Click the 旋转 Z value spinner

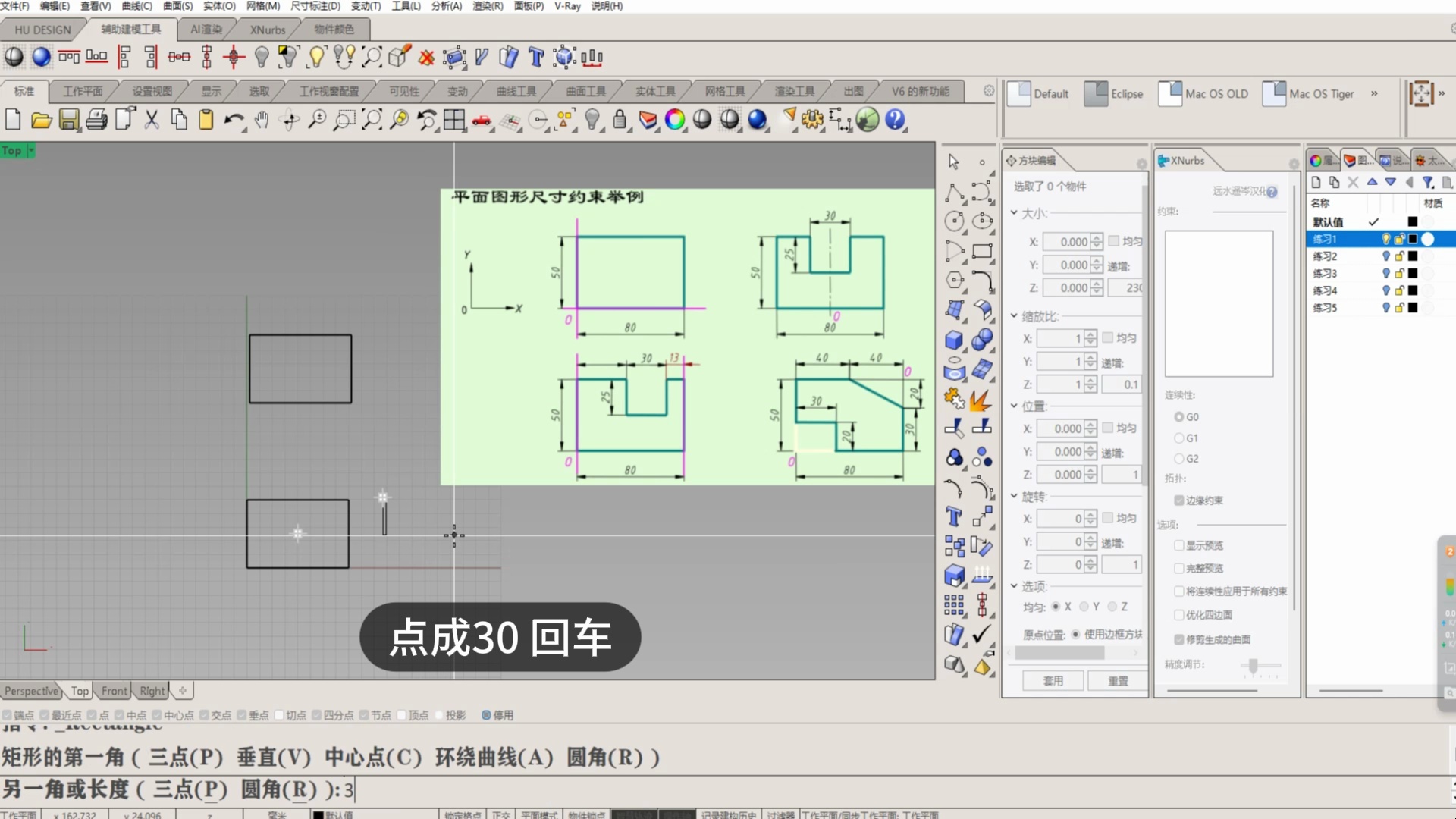[1090, 565]
